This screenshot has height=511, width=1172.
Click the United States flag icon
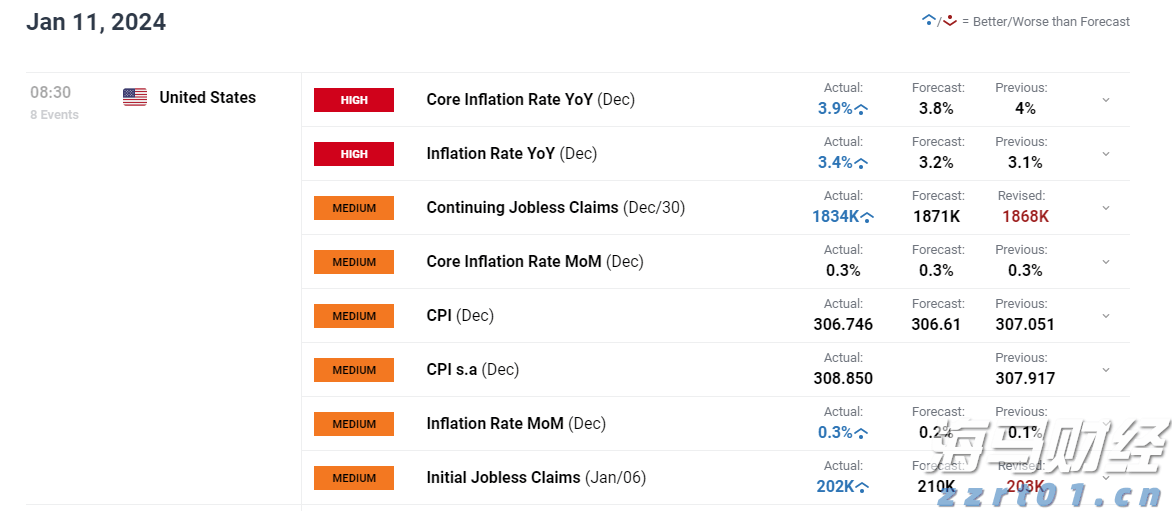click(135, 97)
